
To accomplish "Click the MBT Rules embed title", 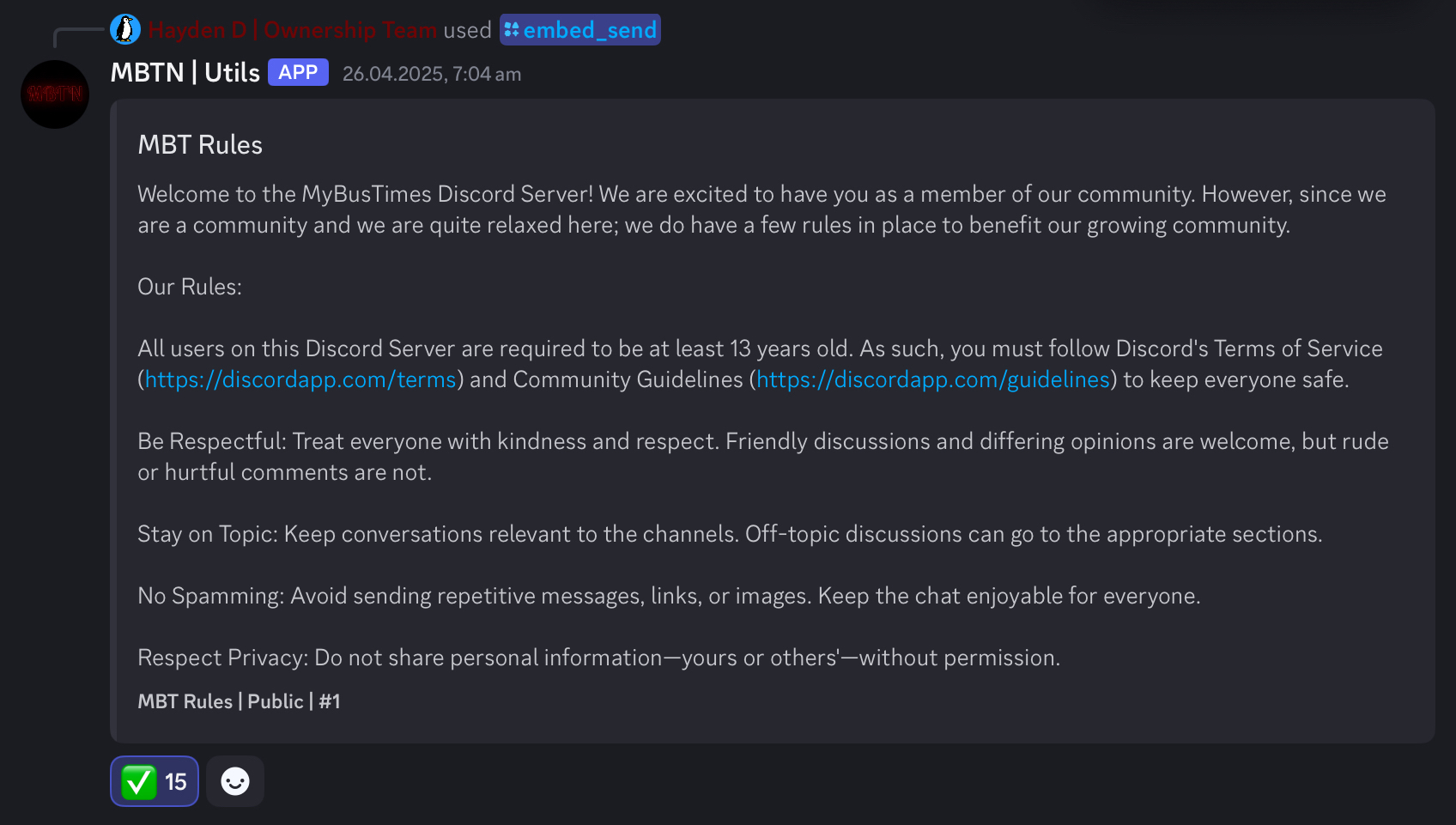I will coord(200,144).
